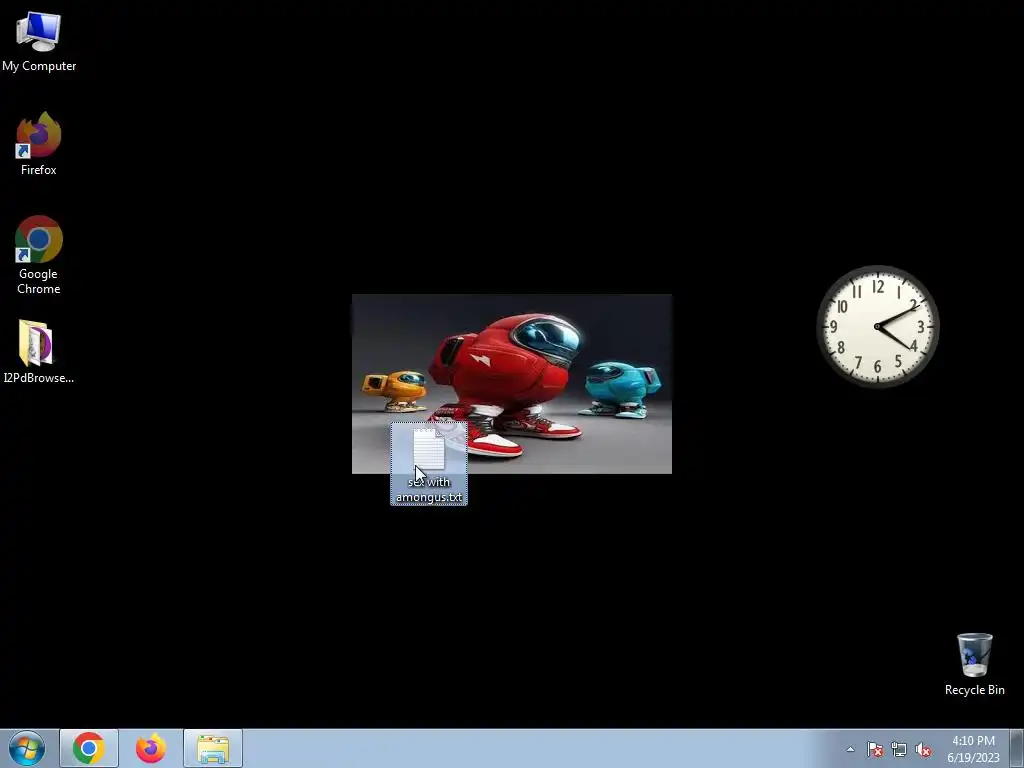Select the Recycle Bin icon
This screenshot has height=768, width=1024.
tap(974, 664)
